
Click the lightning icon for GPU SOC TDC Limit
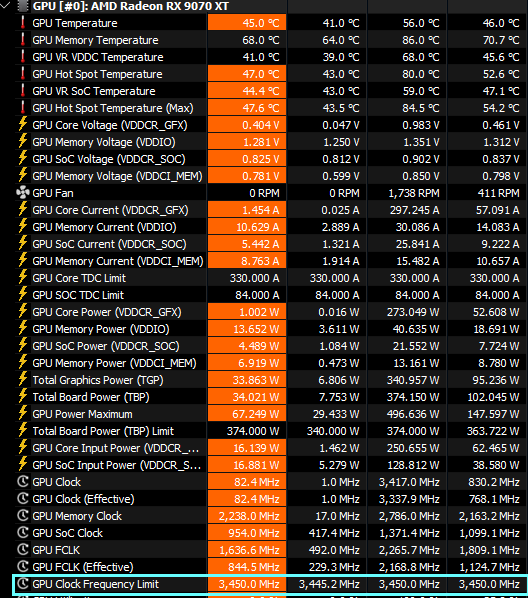tap(23, 294)
